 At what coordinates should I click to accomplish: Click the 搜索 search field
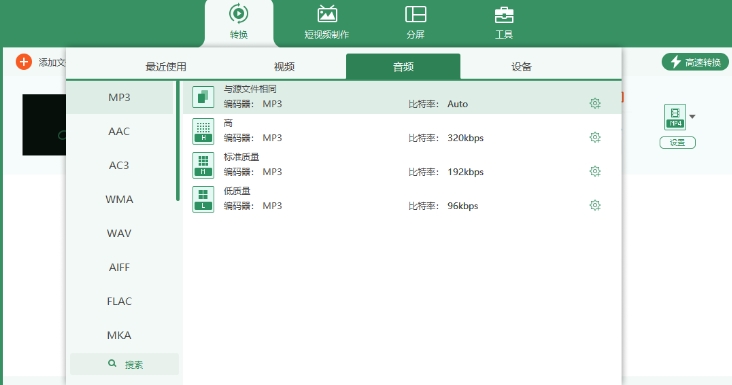(124, 364)
